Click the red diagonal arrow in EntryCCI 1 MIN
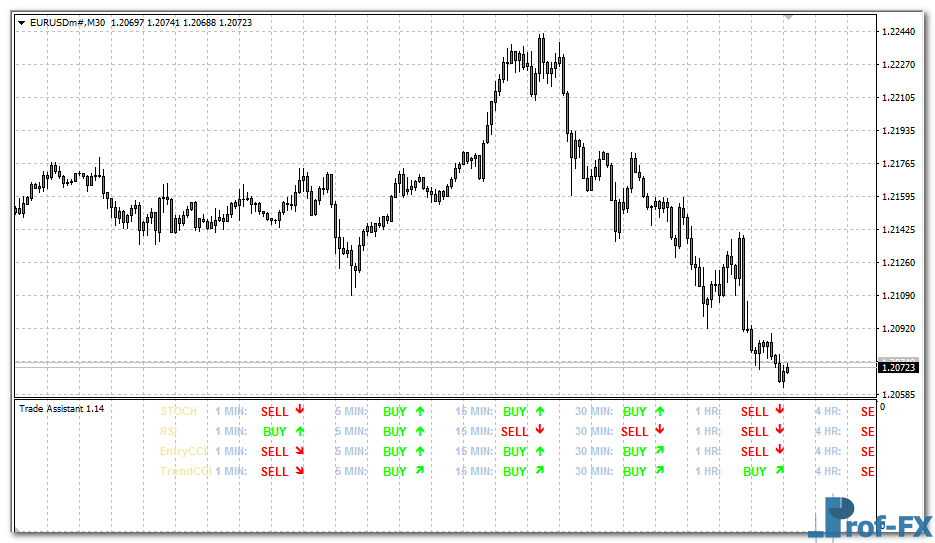Screen dimensions: 935x543 (299, 450)
